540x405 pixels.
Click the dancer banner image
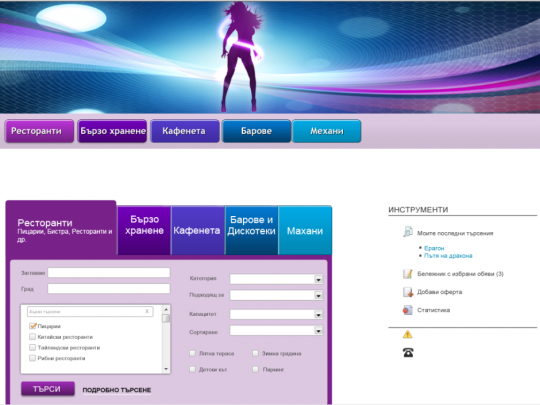click(270, 57)
